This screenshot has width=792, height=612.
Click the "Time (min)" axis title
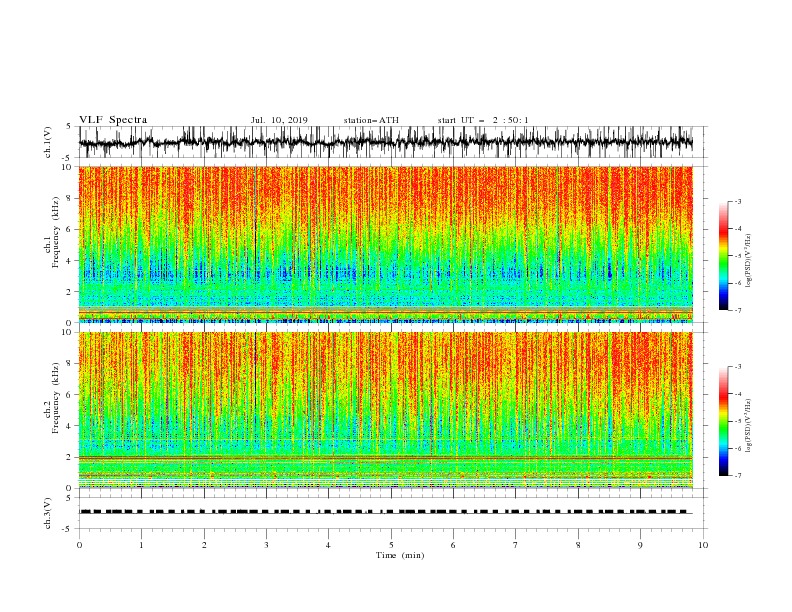tap(400, 555)
